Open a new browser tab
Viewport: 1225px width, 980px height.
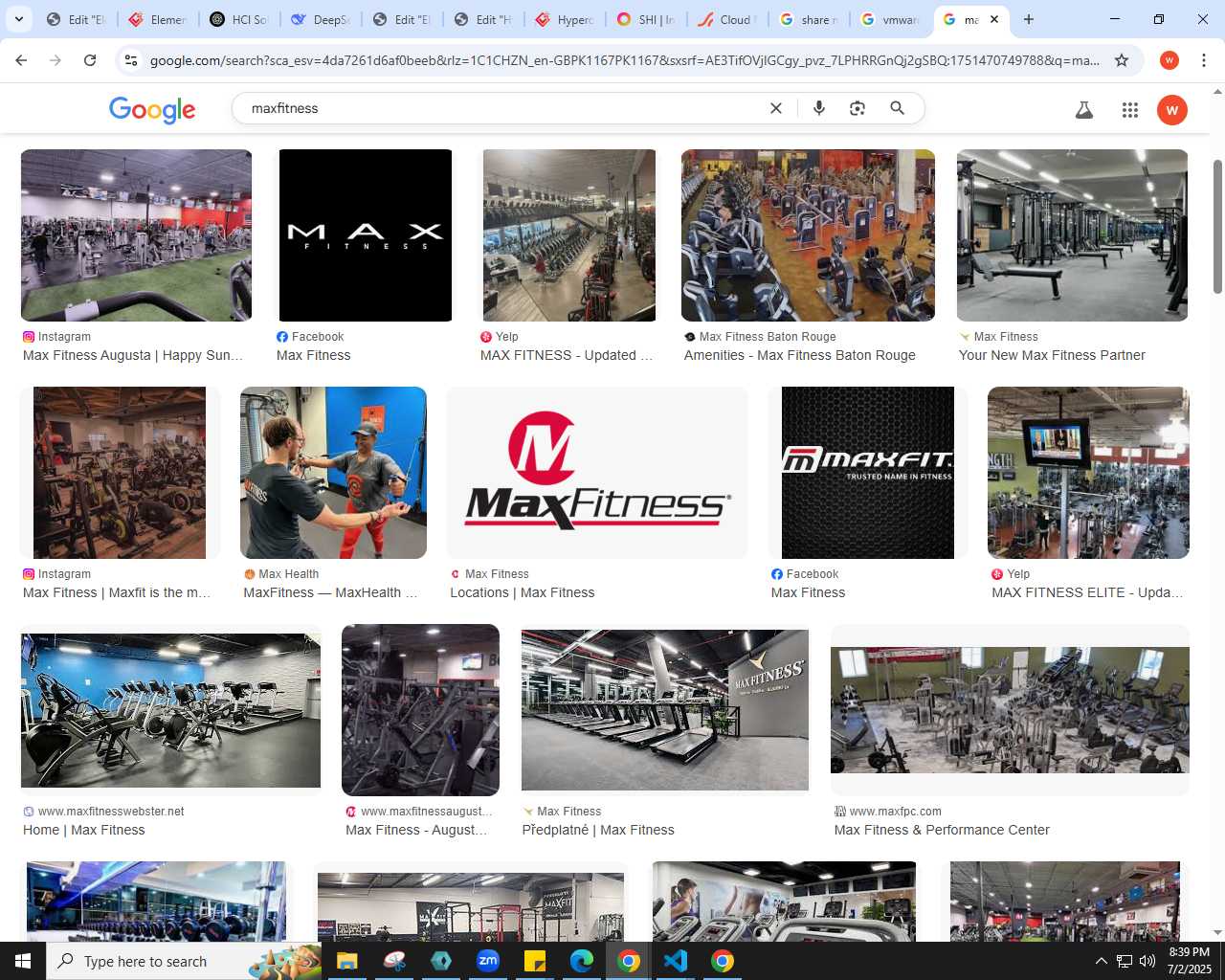click(1029, 19)
